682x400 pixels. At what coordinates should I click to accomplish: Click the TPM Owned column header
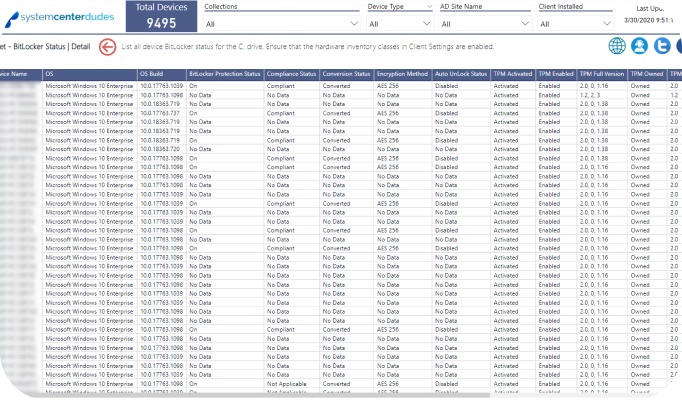pos(647,74)
